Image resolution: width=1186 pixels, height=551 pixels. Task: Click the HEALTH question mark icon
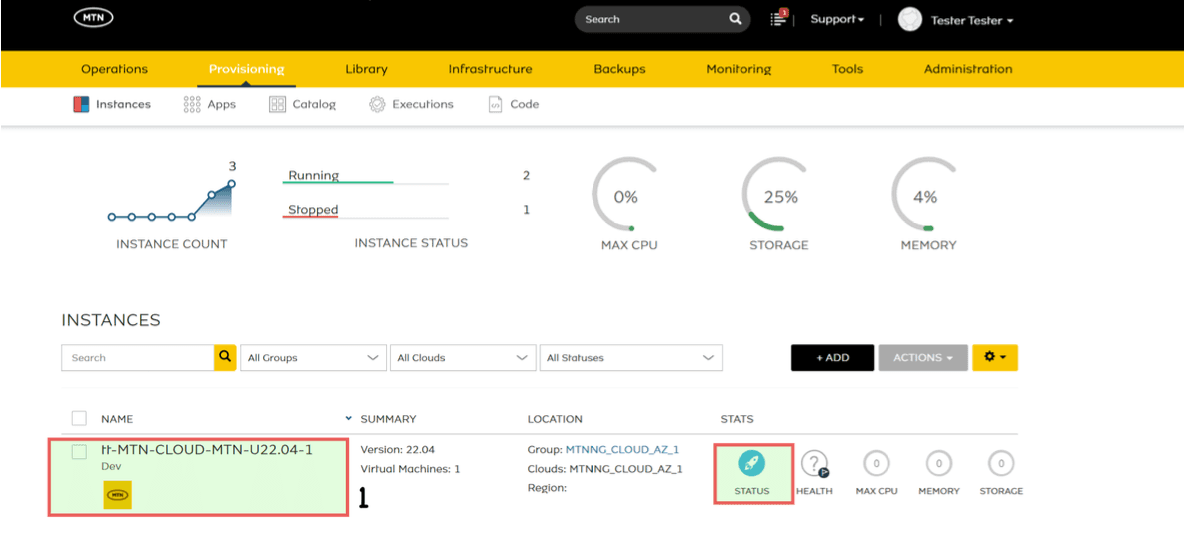point(814,463)
